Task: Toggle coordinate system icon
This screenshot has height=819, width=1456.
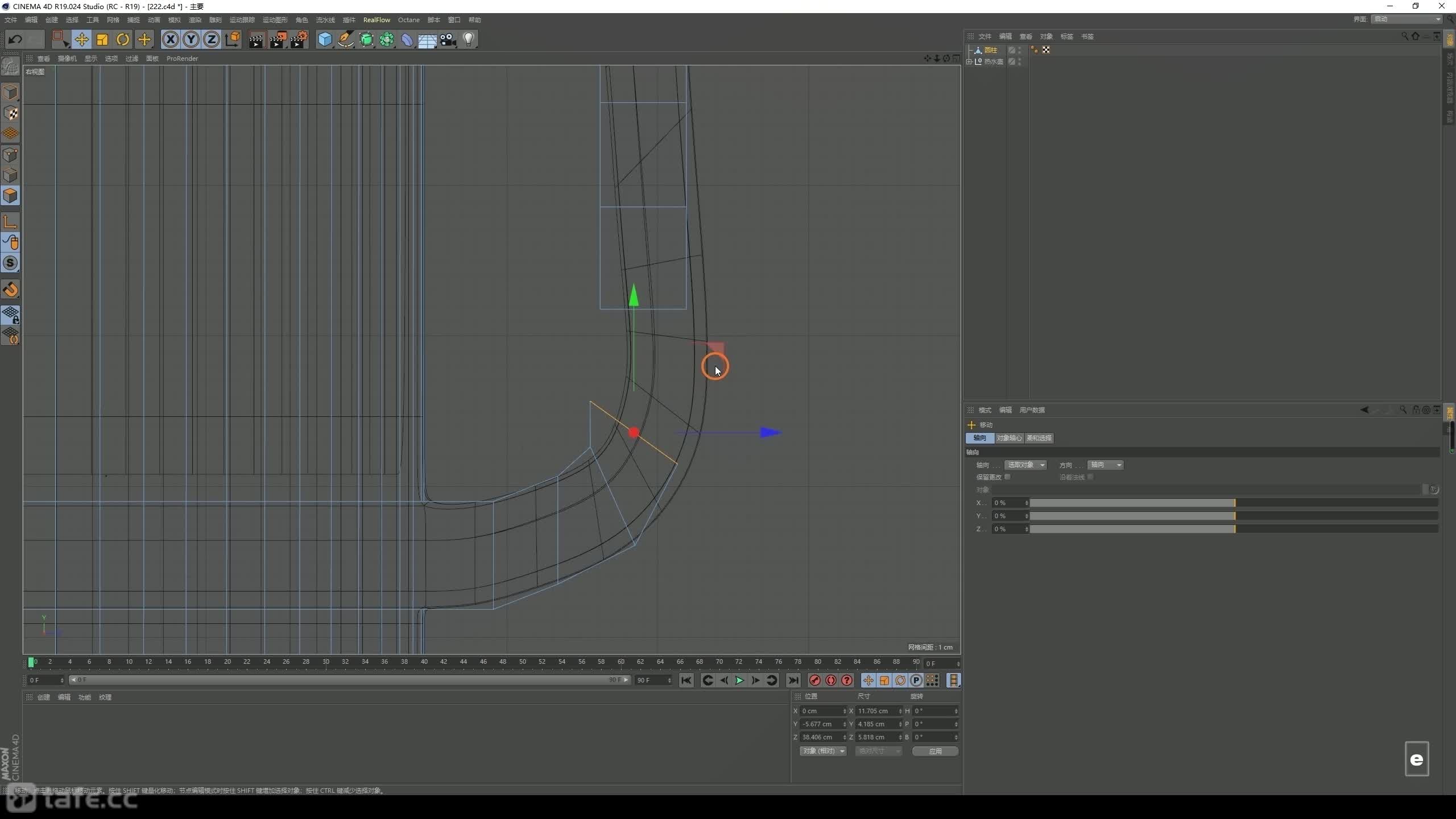Action: (x=233, y=39)
